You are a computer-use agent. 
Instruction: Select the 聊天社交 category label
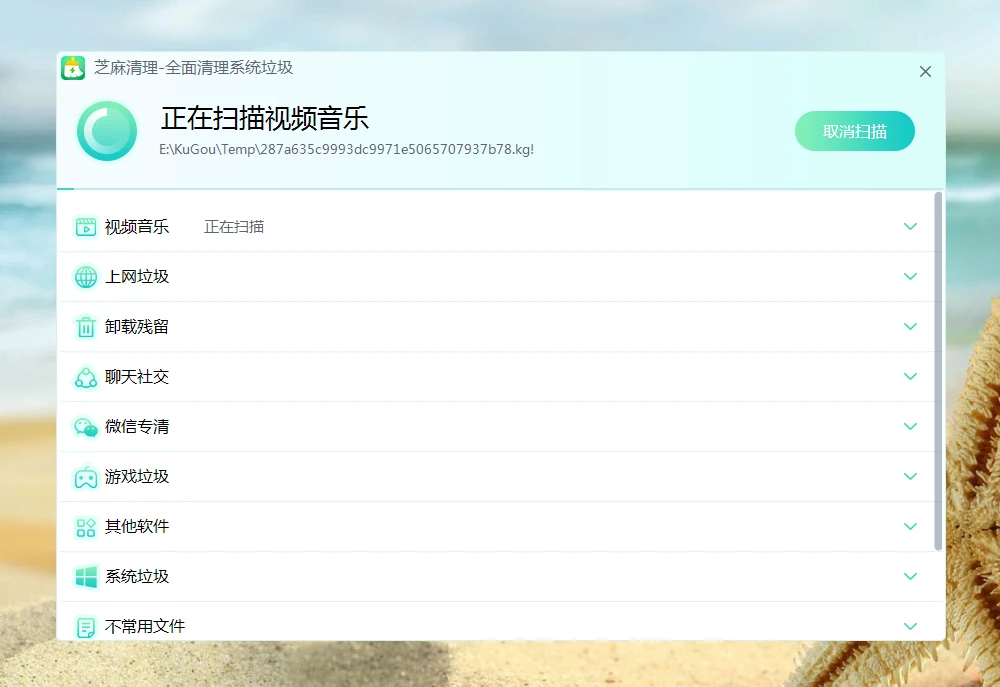(x=137, y=377)
